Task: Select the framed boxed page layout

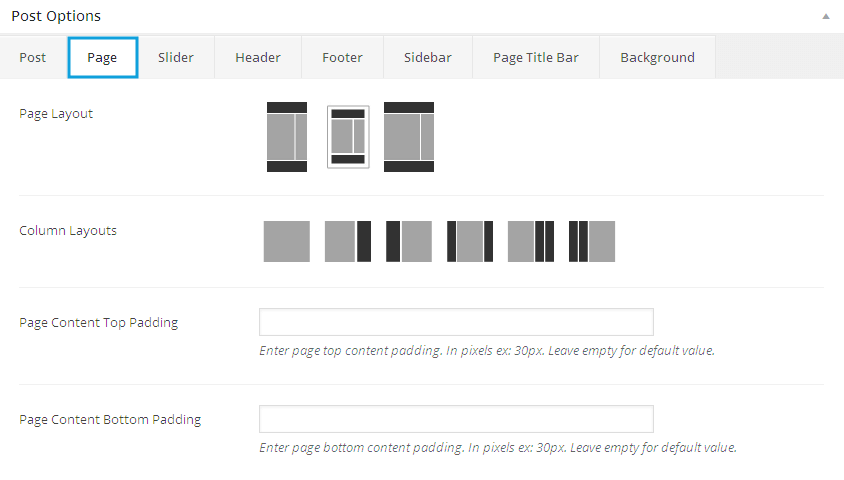Action: tap(348, 136)
